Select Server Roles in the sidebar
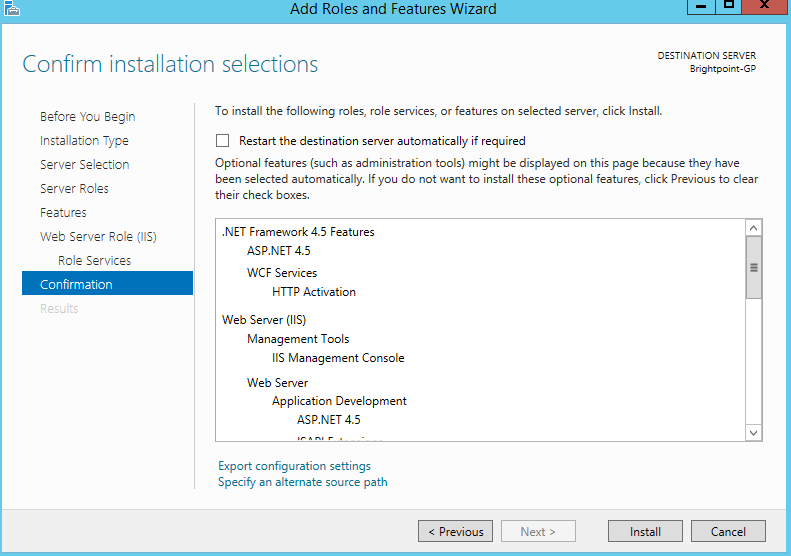Screen dimensions: 791x556 tap(74, 189)
